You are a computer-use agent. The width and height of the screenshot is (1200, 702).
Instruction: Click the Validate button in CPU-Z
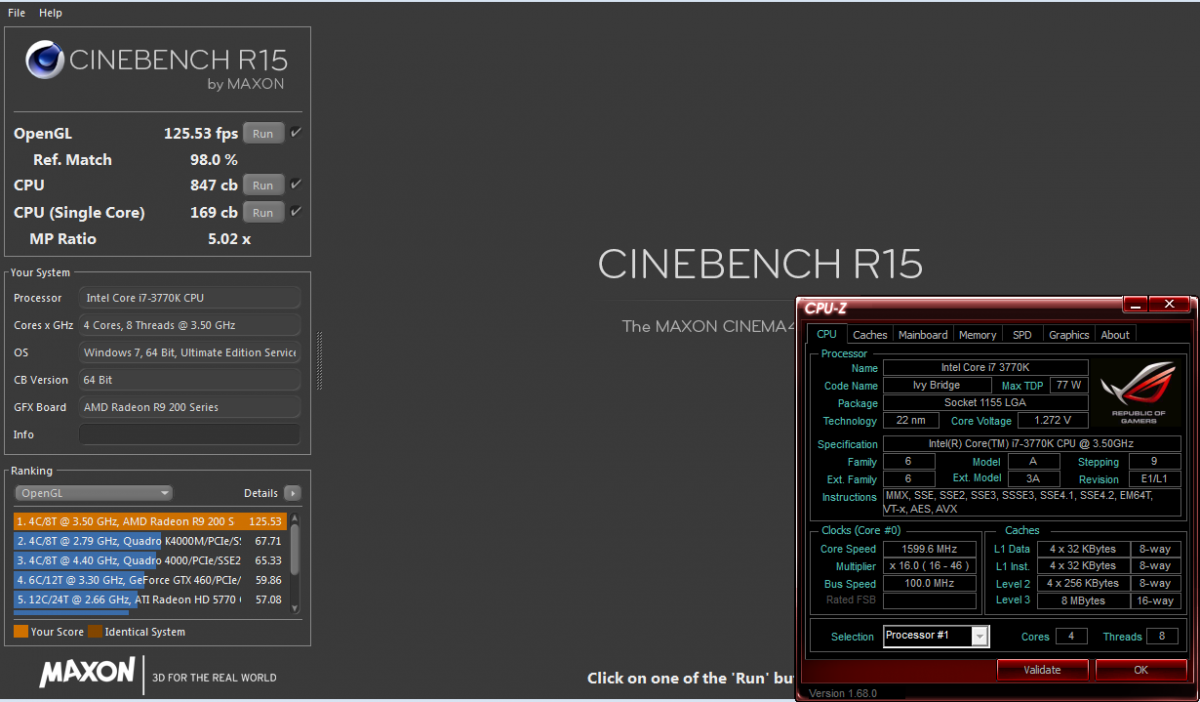[x=1042, y=670]
